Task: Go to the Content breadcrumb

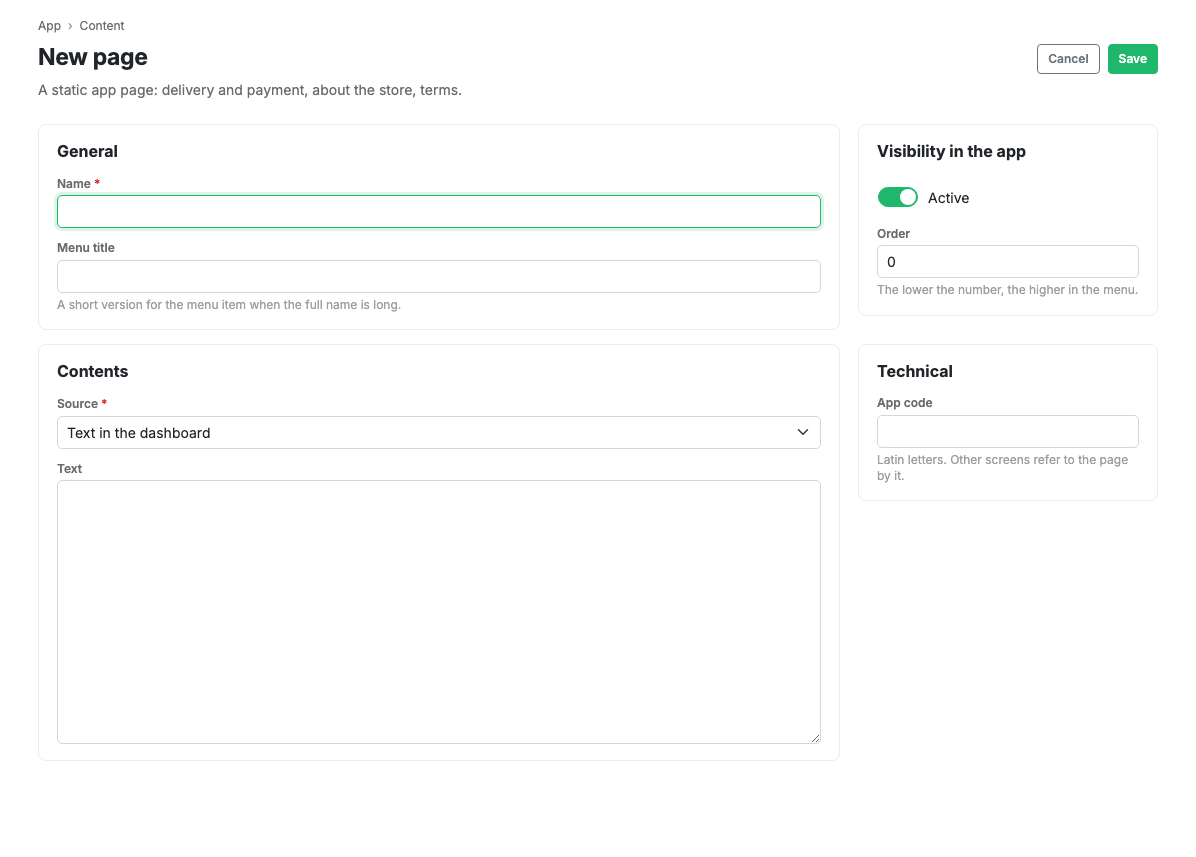Action: (x=101, y=26)
